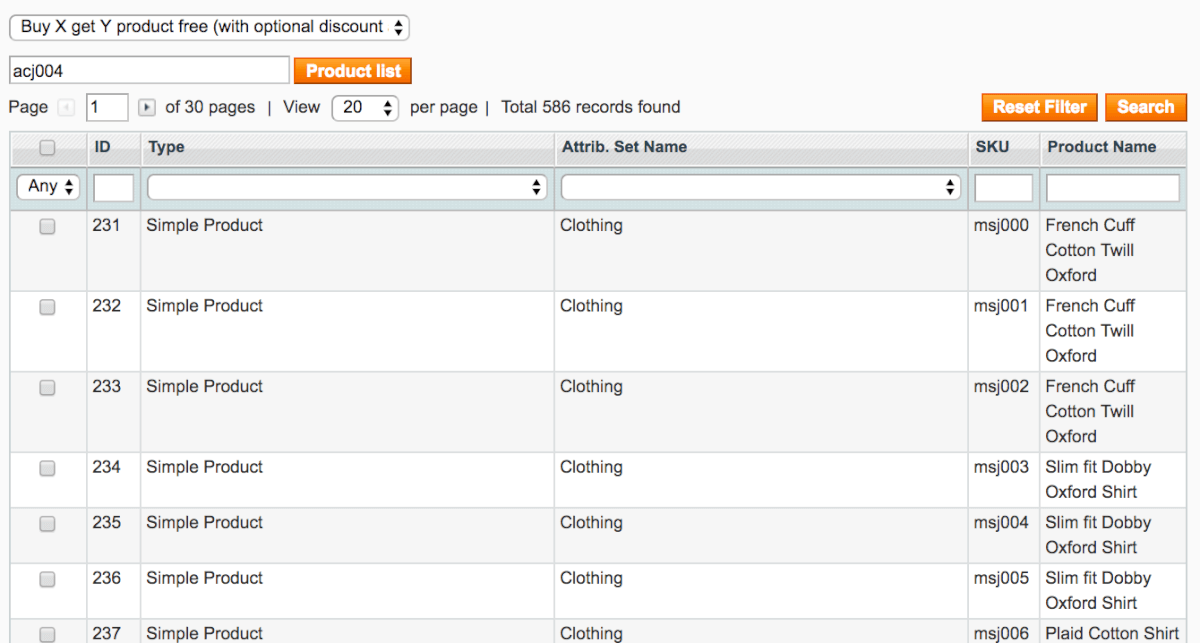Tick the checkbox for product ID 235
This screenshot has width=1200, height=643.
click(47, 523)
